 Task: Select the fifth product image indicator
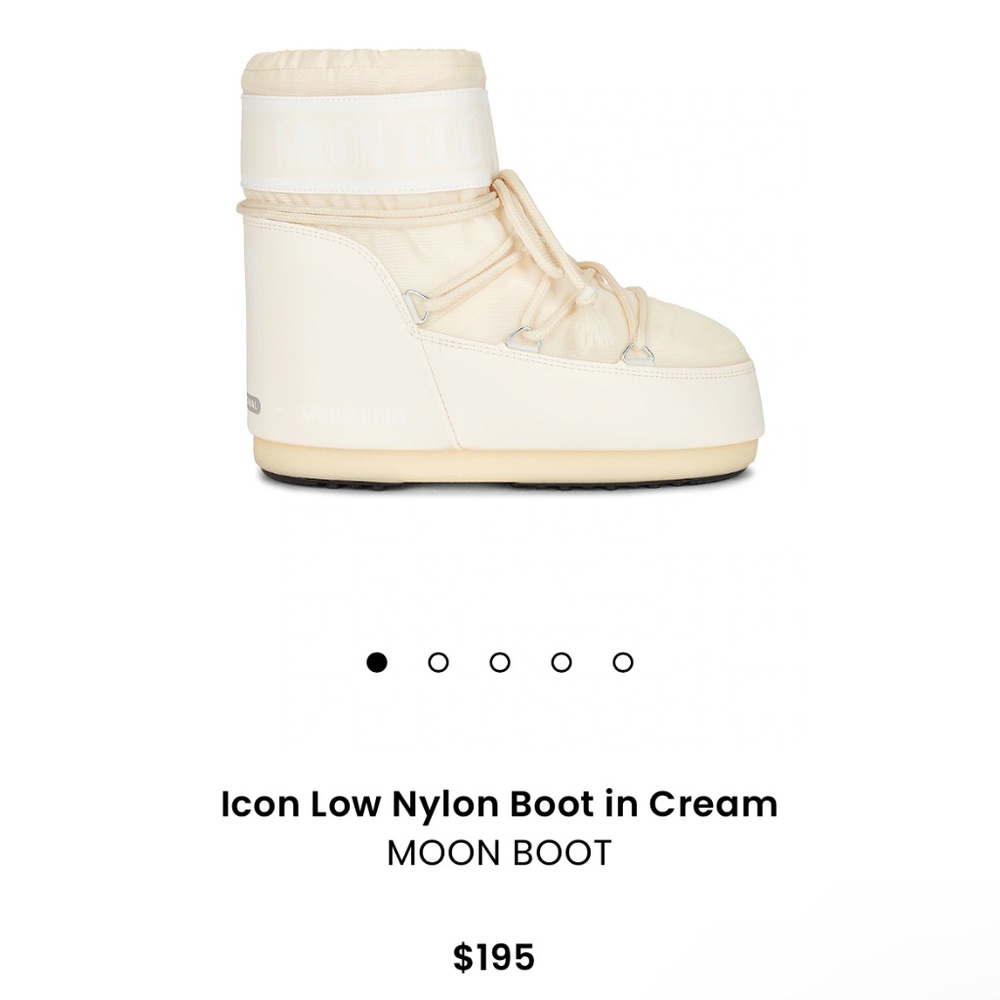(x=624, y=660)
